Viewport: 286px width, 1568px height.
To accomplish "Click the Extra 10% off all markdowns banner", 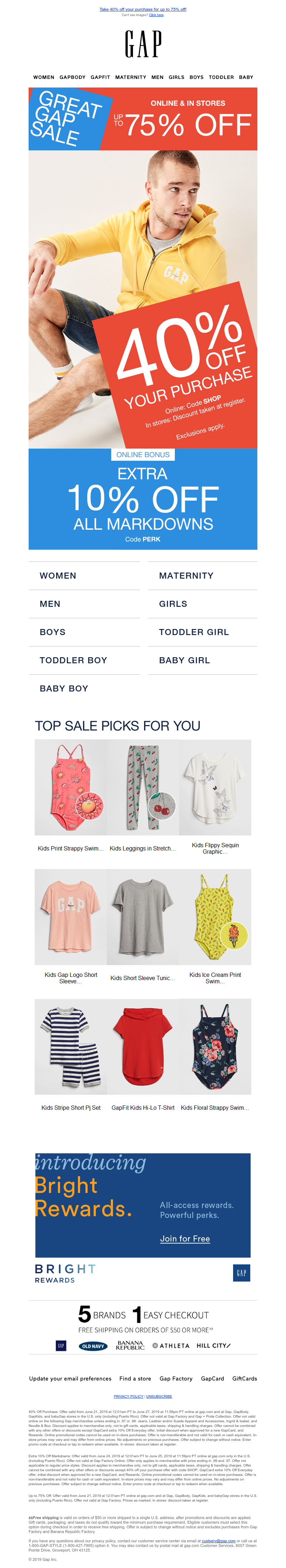I will pyautogui.click(x=143, y=499).
